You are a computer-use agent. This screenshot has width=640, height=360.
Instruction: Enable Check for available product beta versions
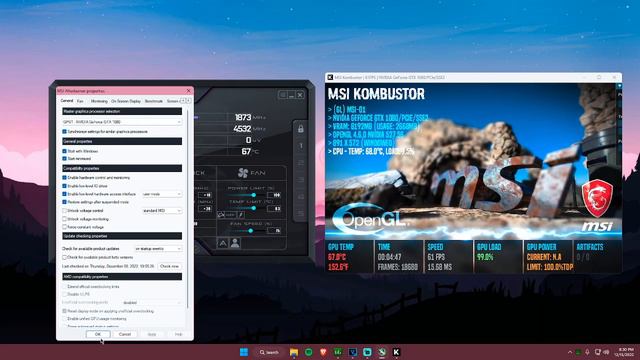click(x=64, y=258)
